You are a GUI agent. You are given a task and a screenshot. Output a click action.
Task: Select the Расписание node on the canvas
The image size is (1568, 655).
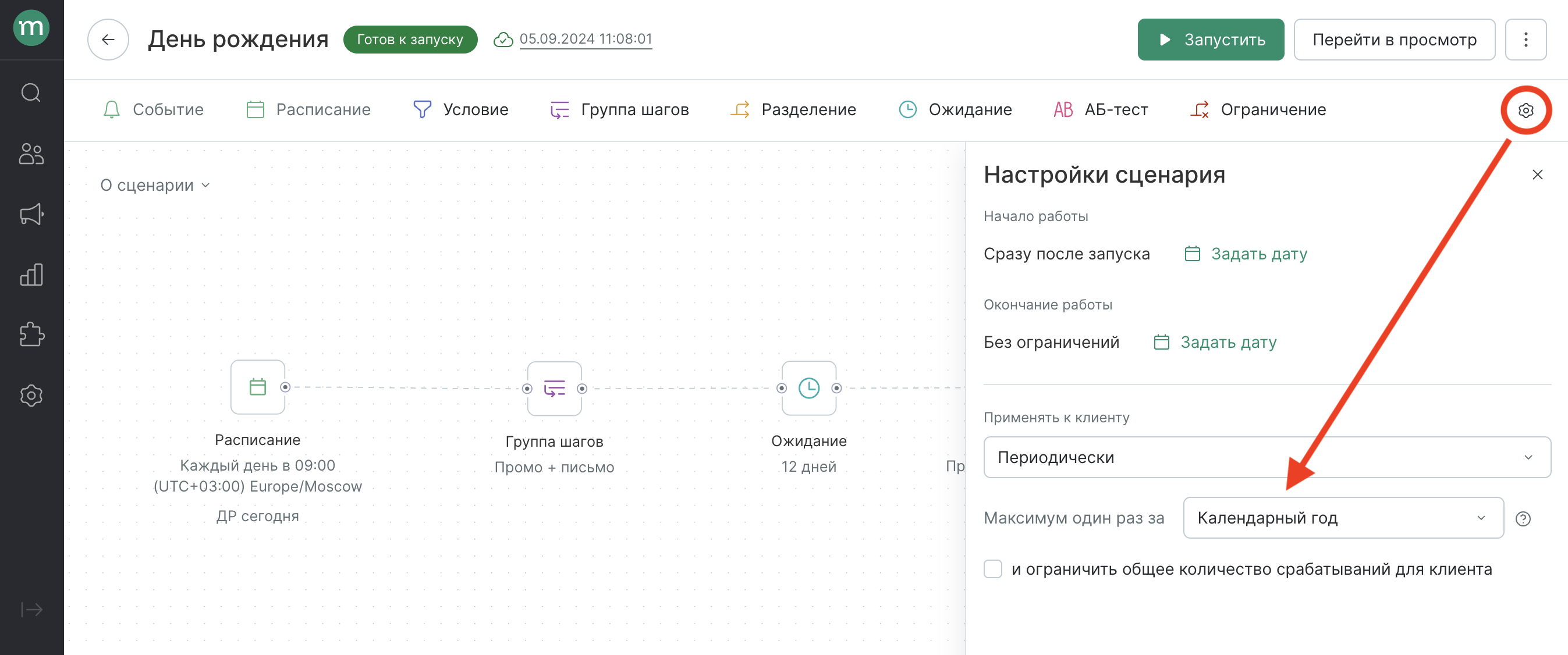click(x=257, y=387)
